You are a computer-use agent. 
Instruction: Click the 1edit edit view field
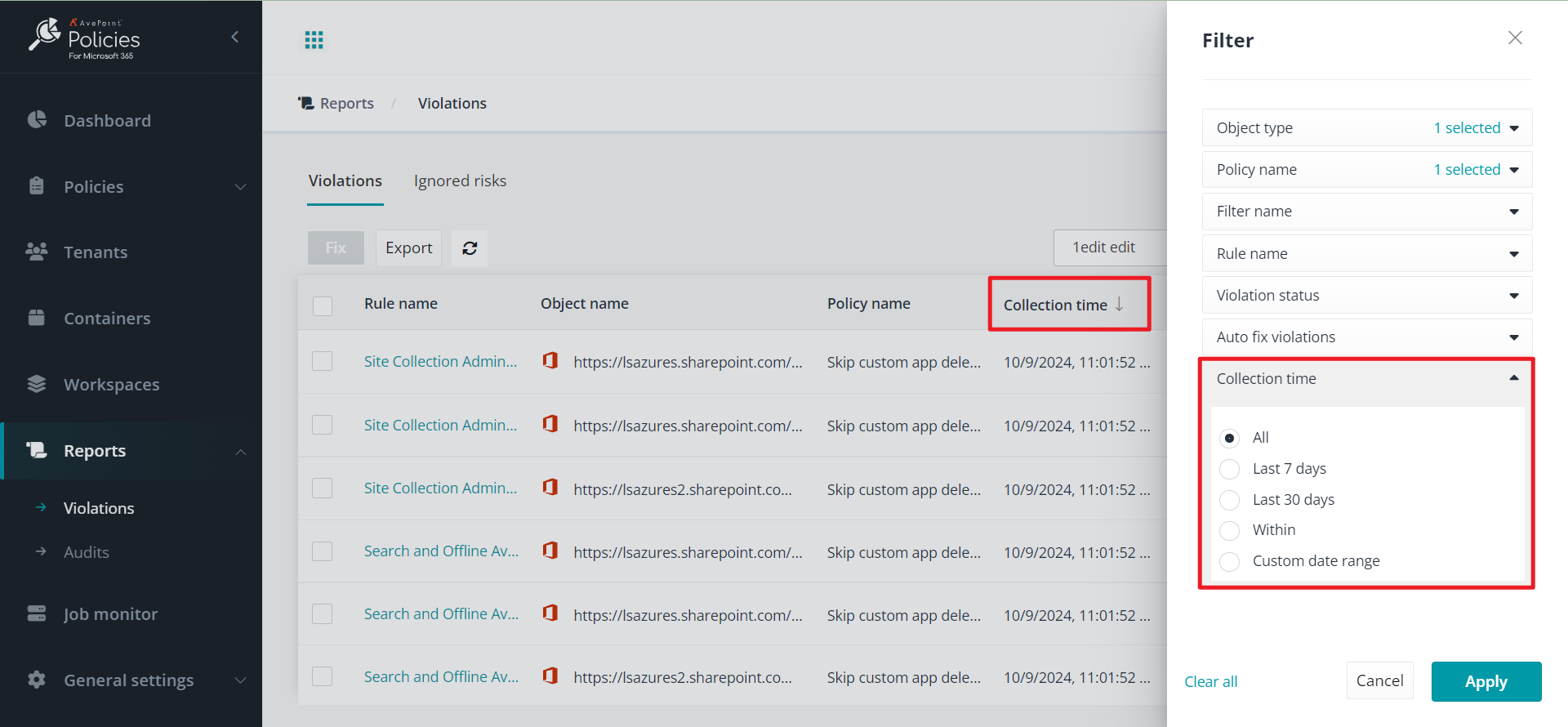1111,248
